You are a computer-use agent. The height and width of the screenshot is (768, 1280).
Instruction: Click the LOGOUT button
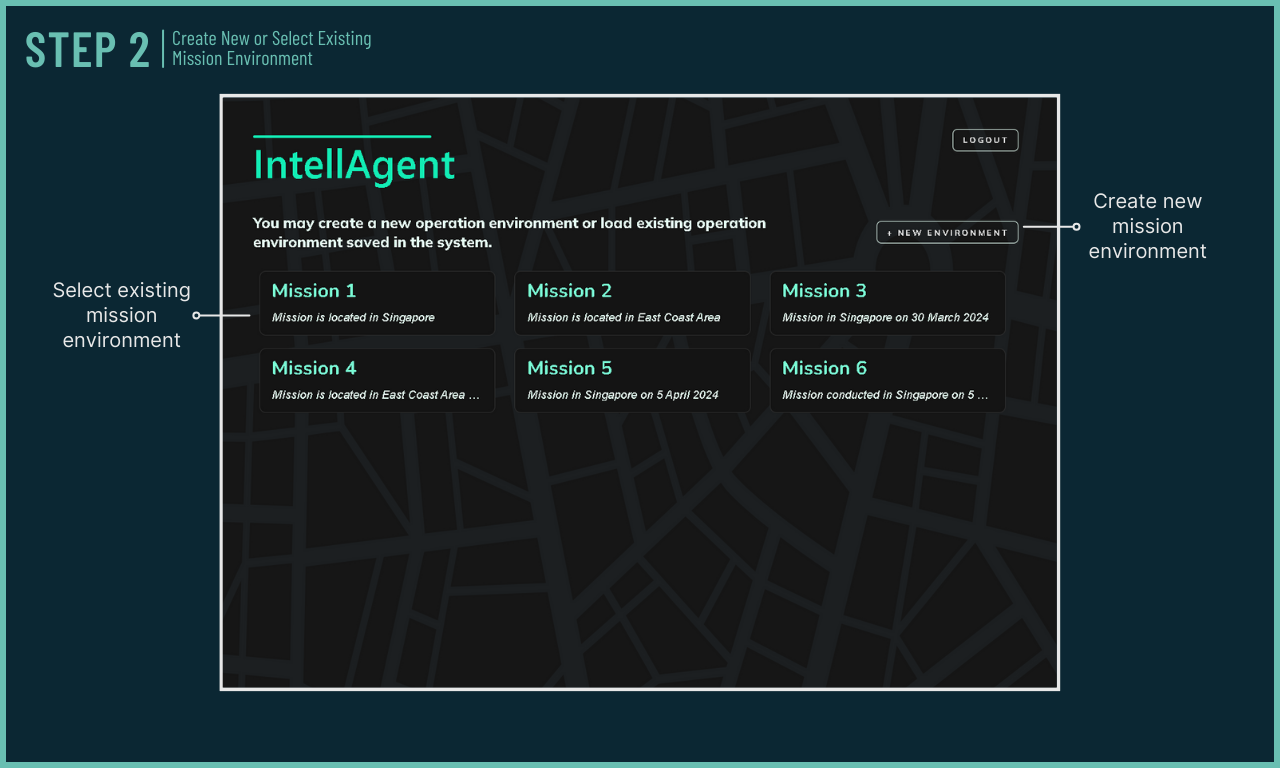click(985, 140)
